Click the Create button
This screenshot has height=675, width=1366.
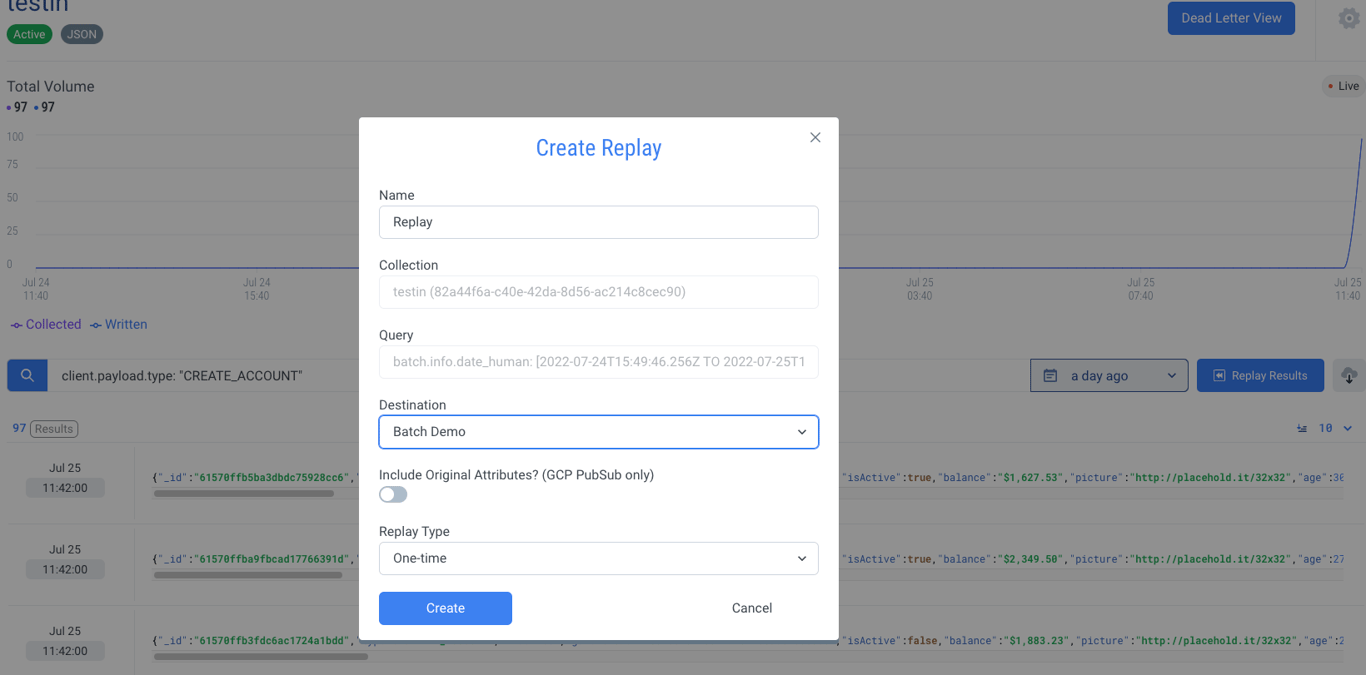click(x=445, y=608)
